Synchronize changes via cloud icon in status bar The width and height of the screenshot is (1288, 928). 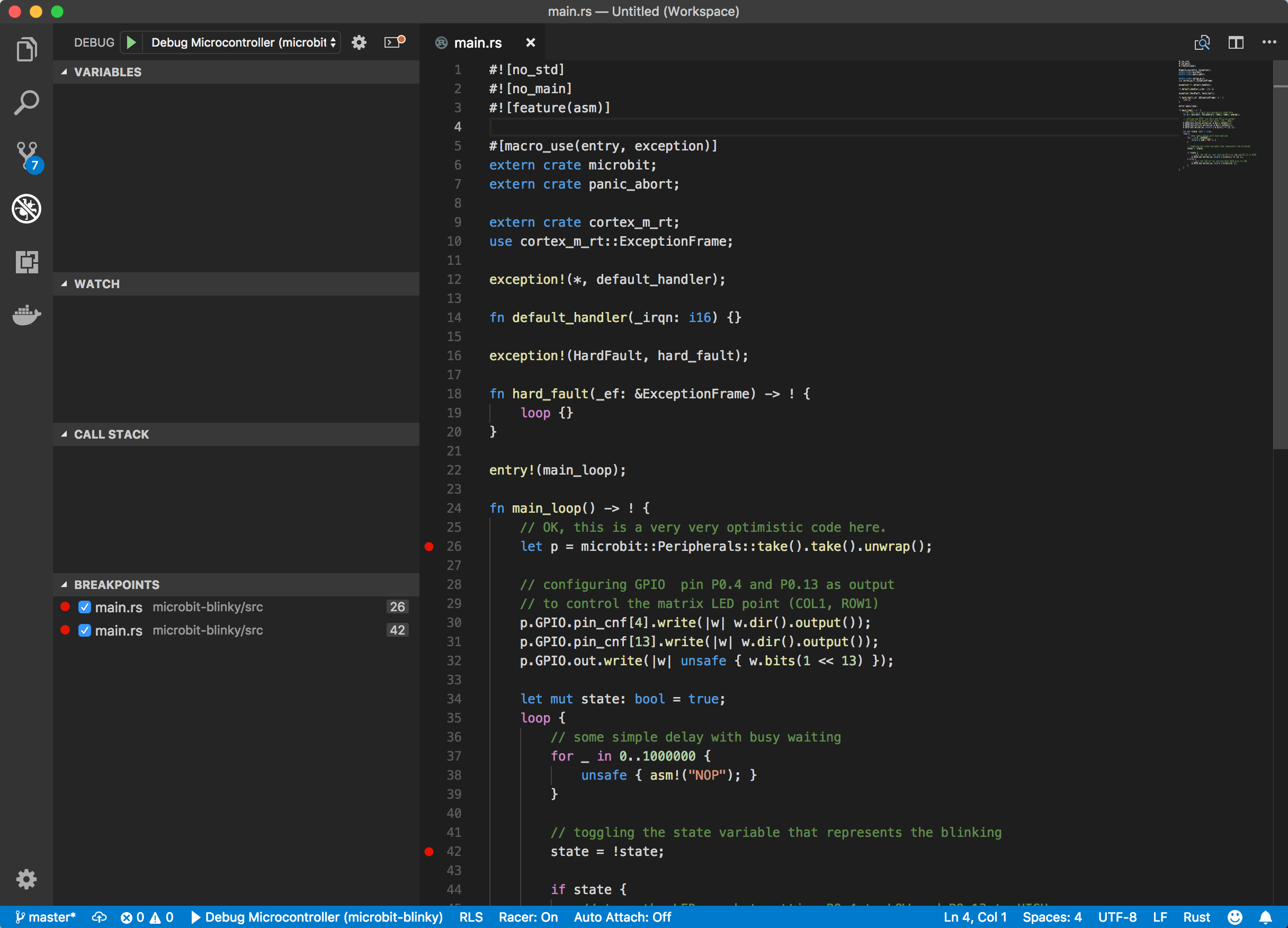(100, 917)
